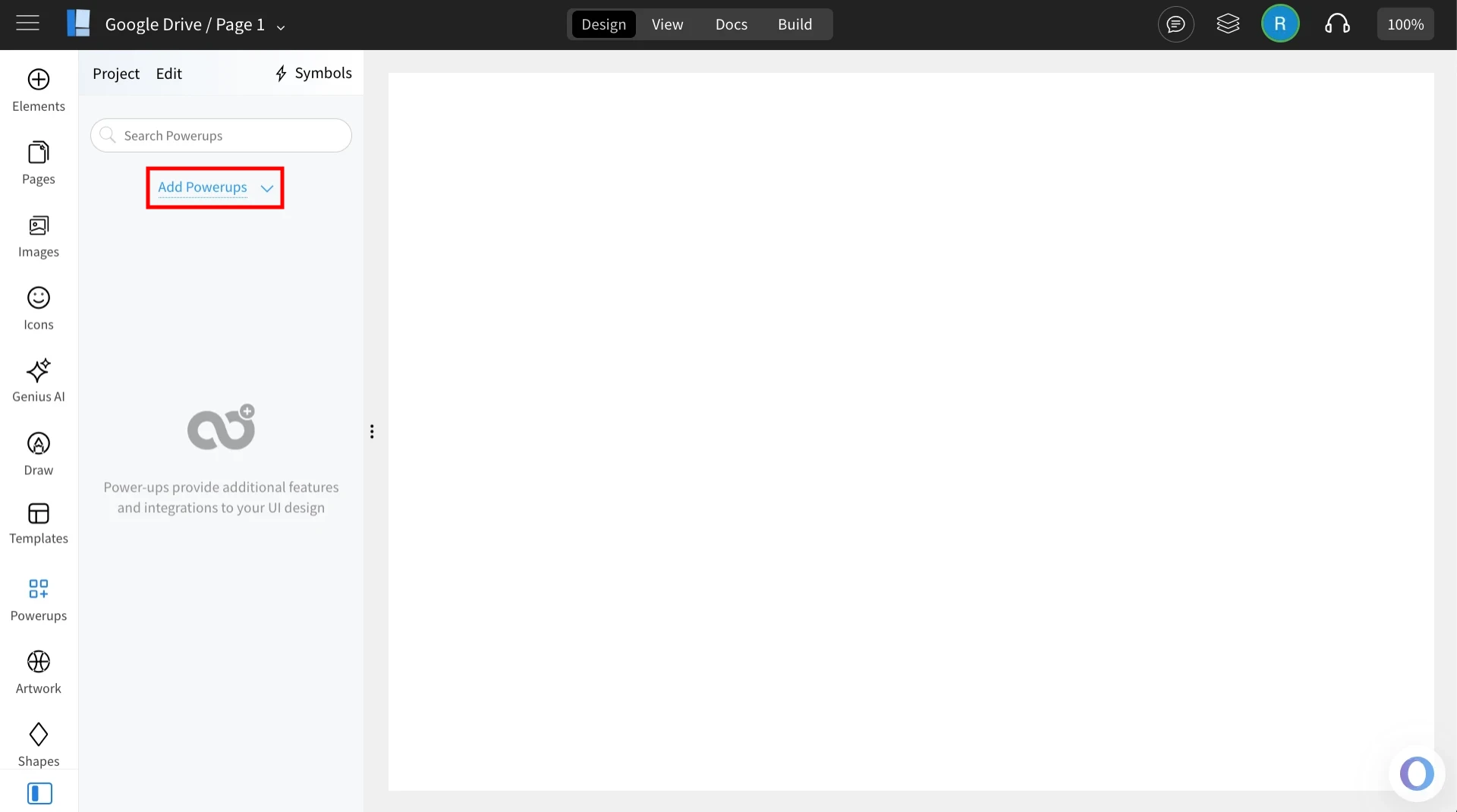Screen dimensions: 1457x812
Task: Expand the Add Powerups dropdown
Action: coord(214,187)
